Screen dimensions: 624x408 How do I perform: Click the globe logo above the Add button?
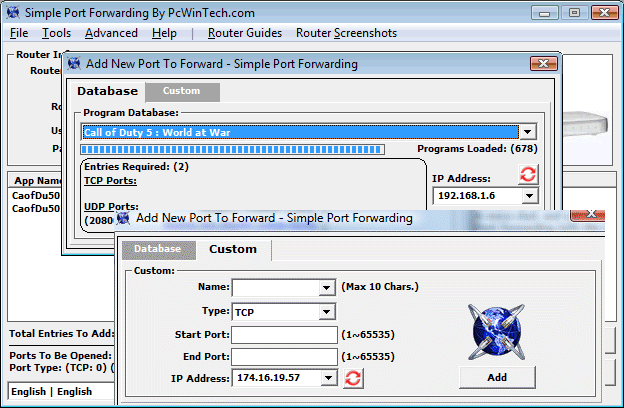tap(497, 332)
